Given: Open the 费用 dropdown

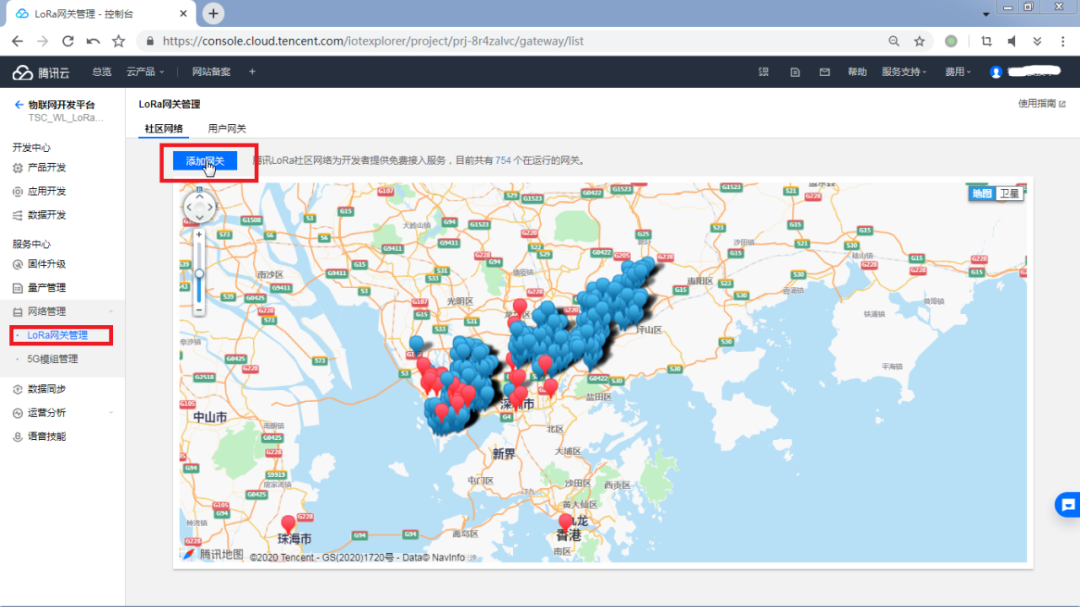Looking at the screenshot, I should point(957,72).
